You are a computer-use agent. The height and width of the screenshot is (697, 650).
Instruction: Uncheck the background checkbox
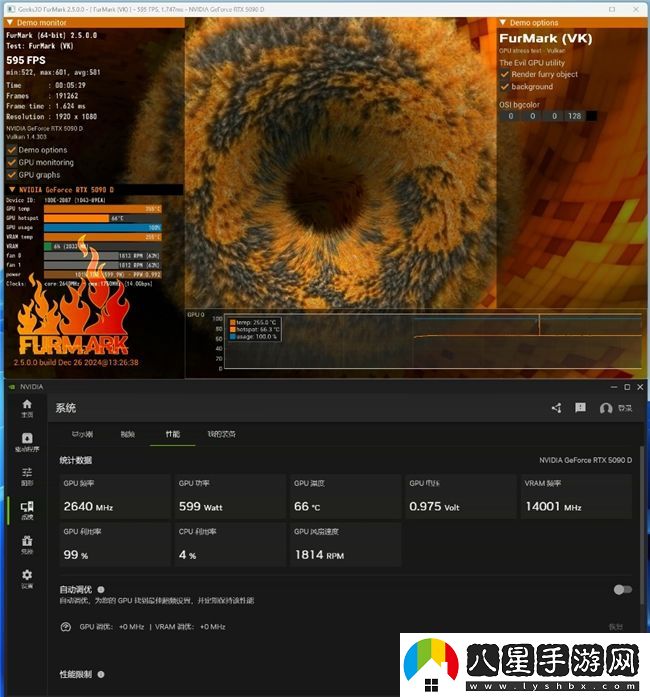[x=504, y=87]
